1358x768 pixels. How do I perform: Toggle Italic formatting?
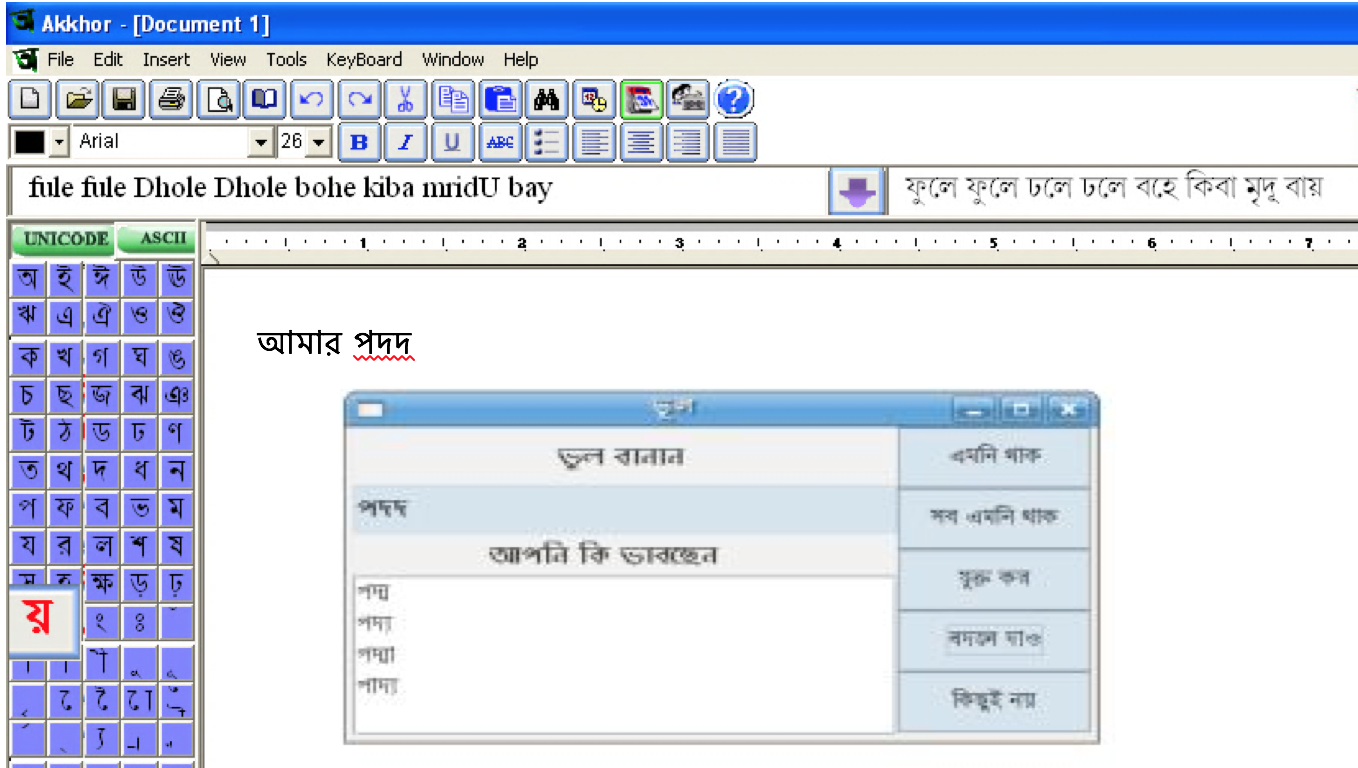[405, 142]
